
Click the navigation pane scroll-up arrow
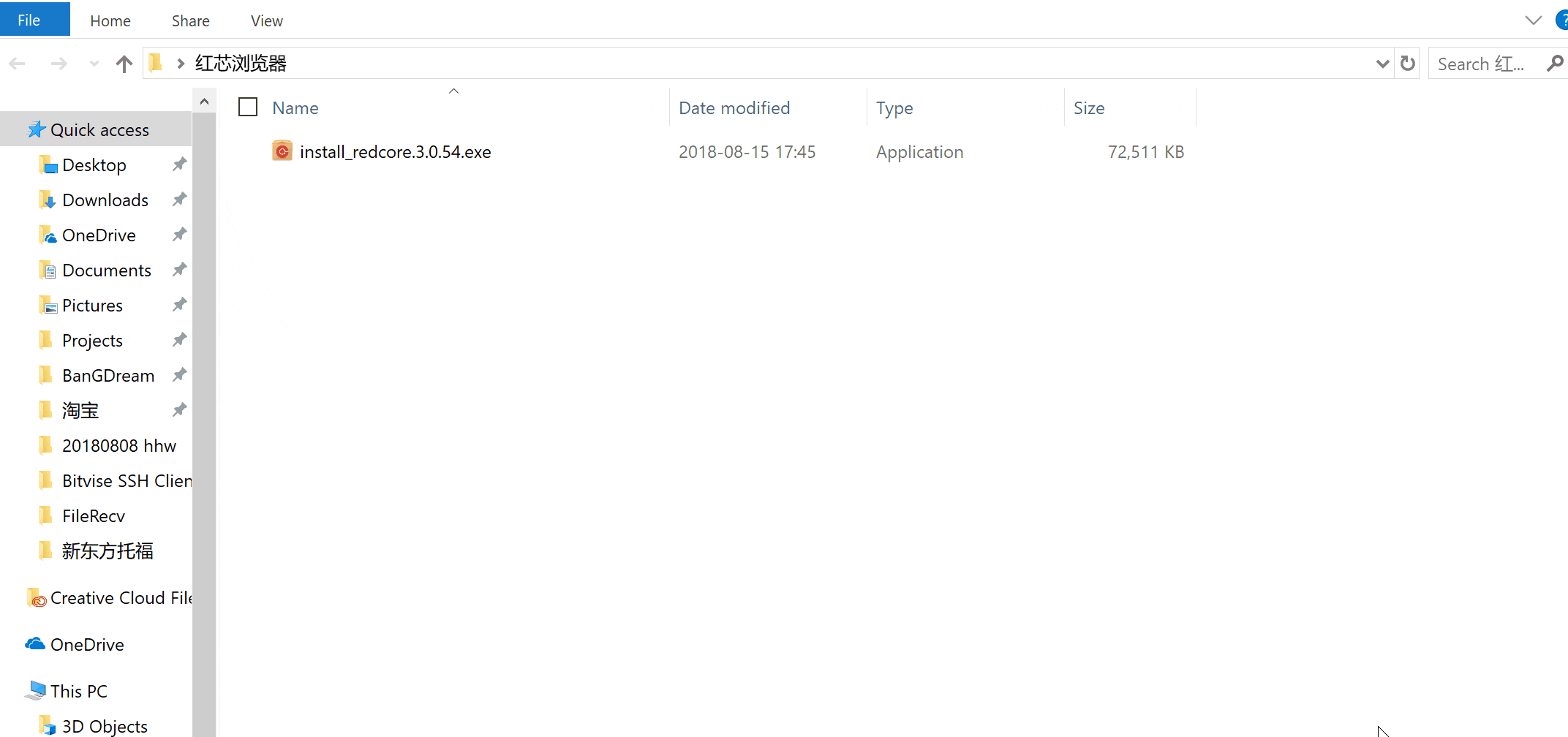pyautogui.click(x=204, y=102)
